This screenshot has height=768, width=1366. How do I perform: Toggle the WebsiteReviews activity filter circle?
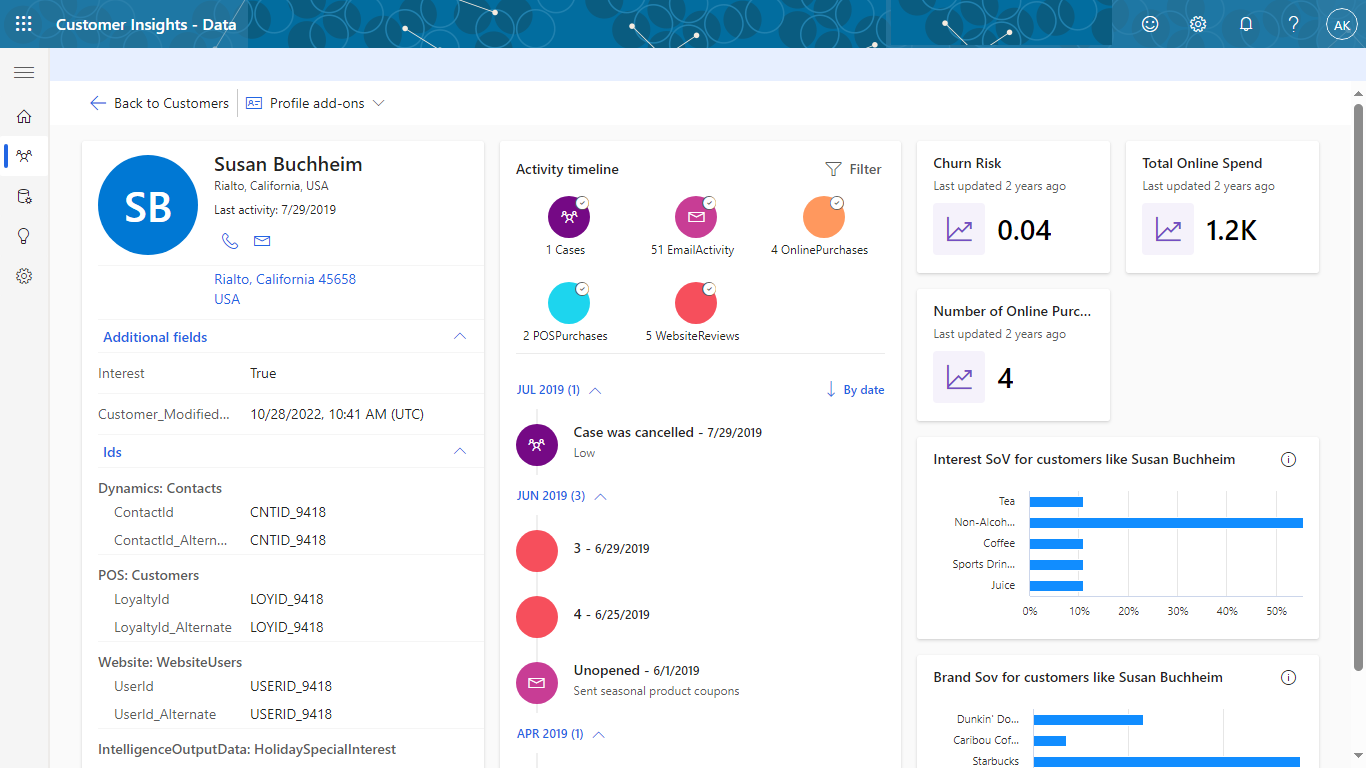(694, 303)
